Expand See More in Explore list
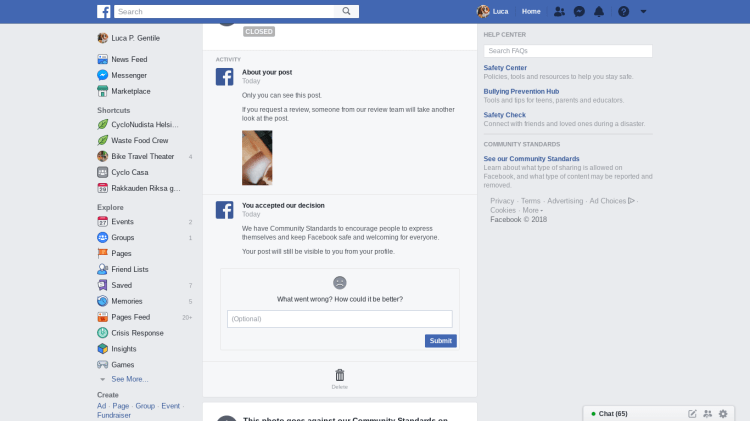 (129, 379)
